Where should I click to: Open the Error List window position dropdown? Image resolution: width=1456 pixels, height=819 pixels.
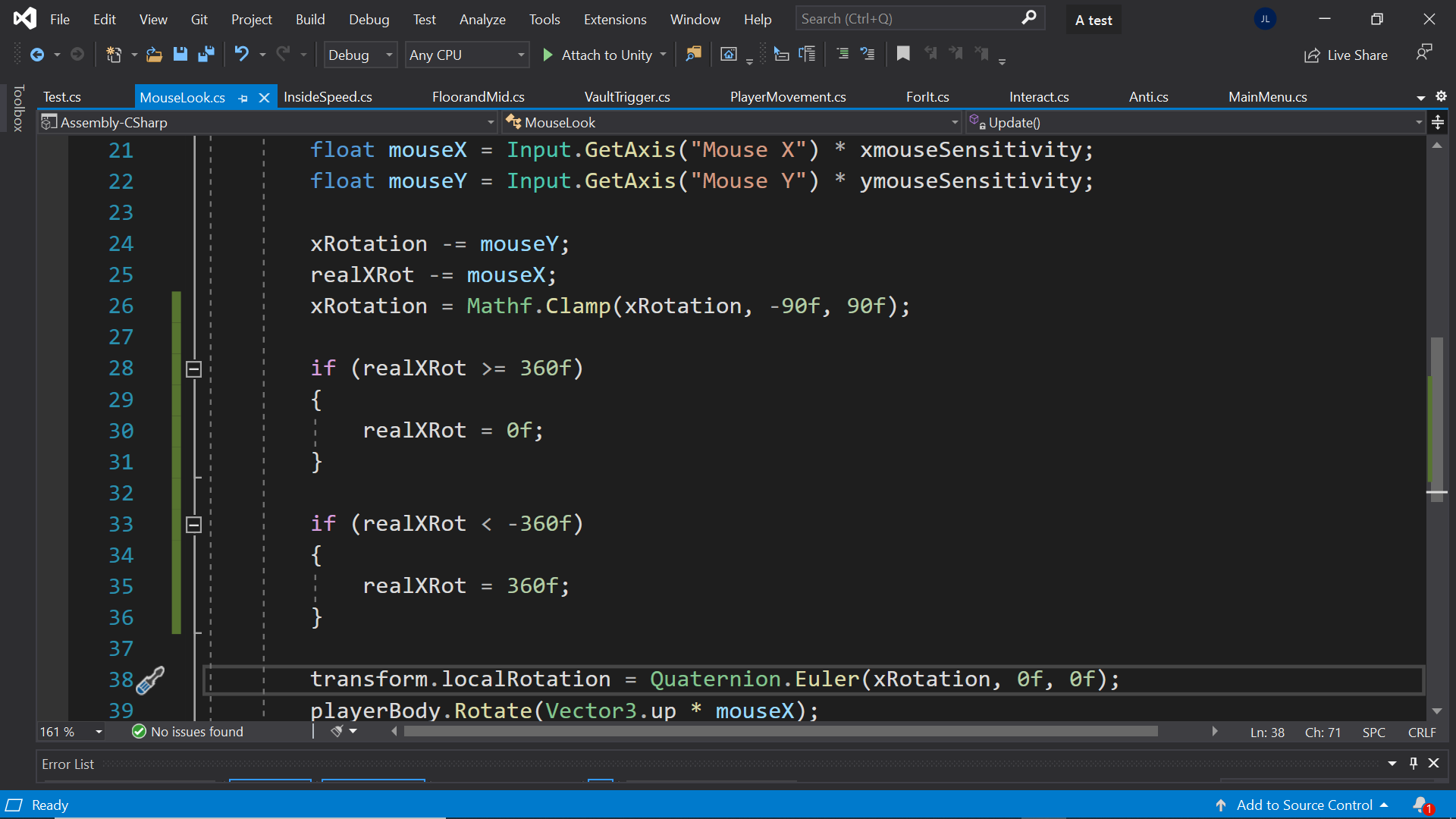[x=1392, y=763]
